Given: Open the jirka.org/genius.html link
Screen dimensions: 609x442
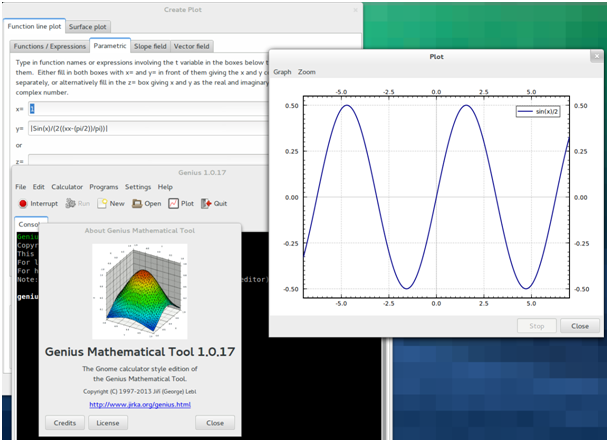Looking at the screenshot, I should point(140,405).
